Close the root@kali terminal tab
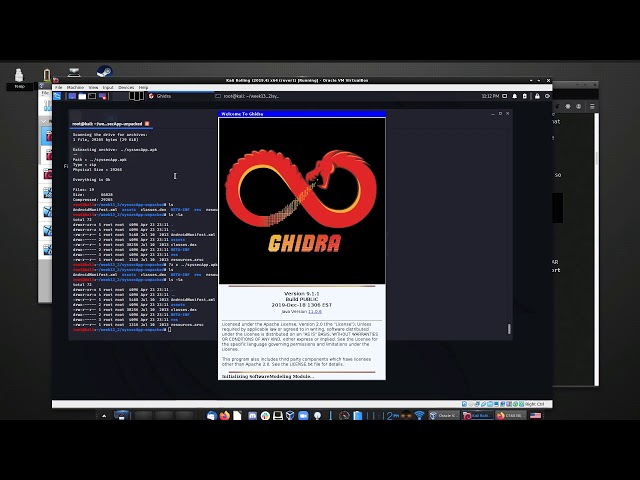Image resolution: width=640 pixels, height=480 pixels. point(147,124)
